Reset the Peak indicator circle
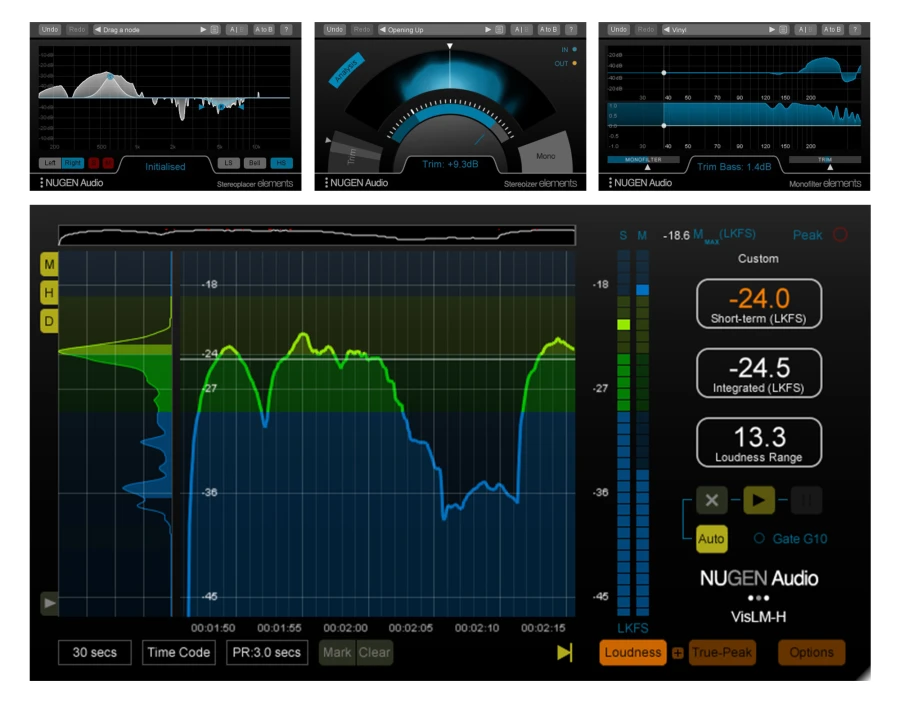Screen dimensions: 900x703 tap(840, 235)
